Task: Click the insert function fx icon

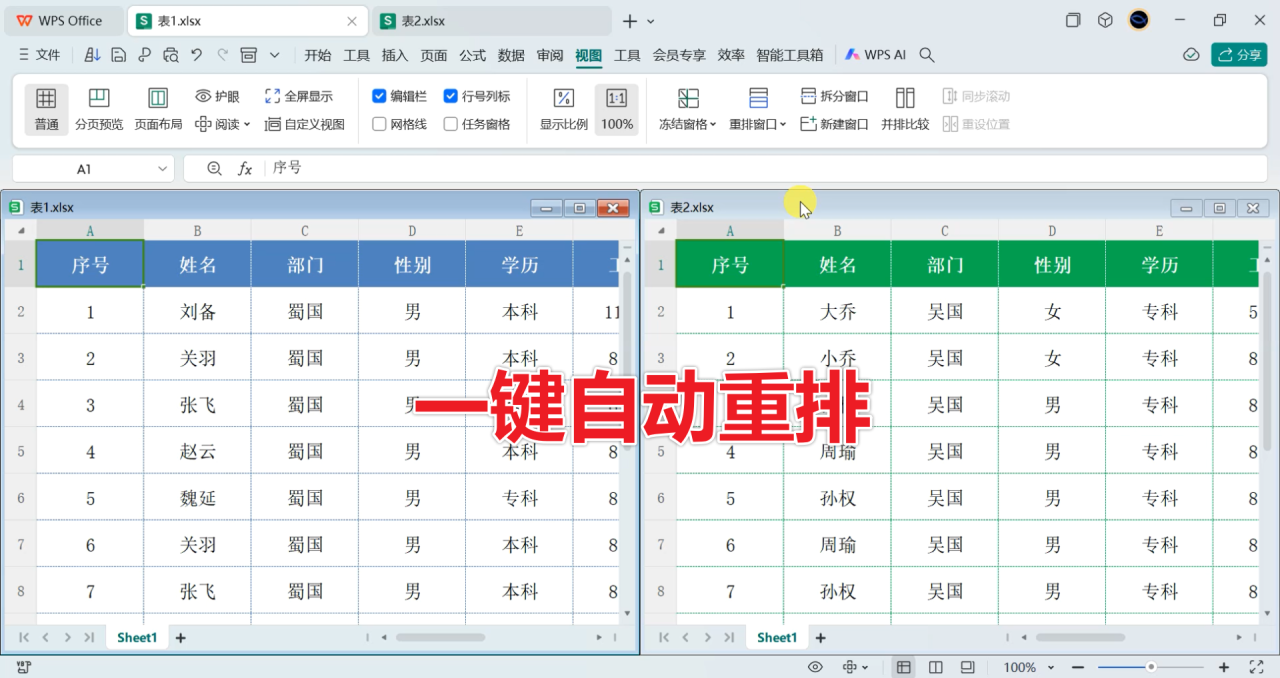Action: tap(245, 169)
